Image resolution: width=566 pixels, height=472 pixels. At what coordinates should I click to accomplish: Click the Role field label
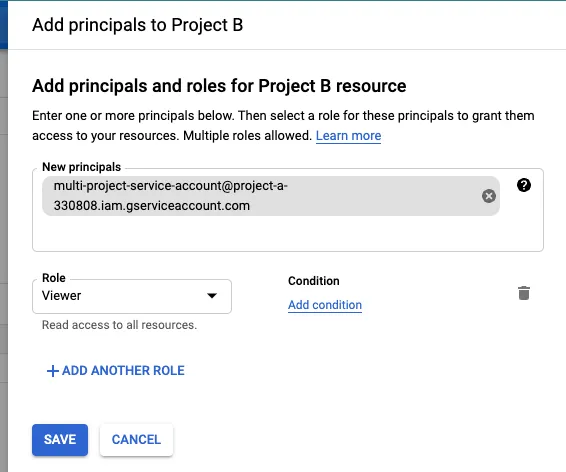tap(54, 278)
